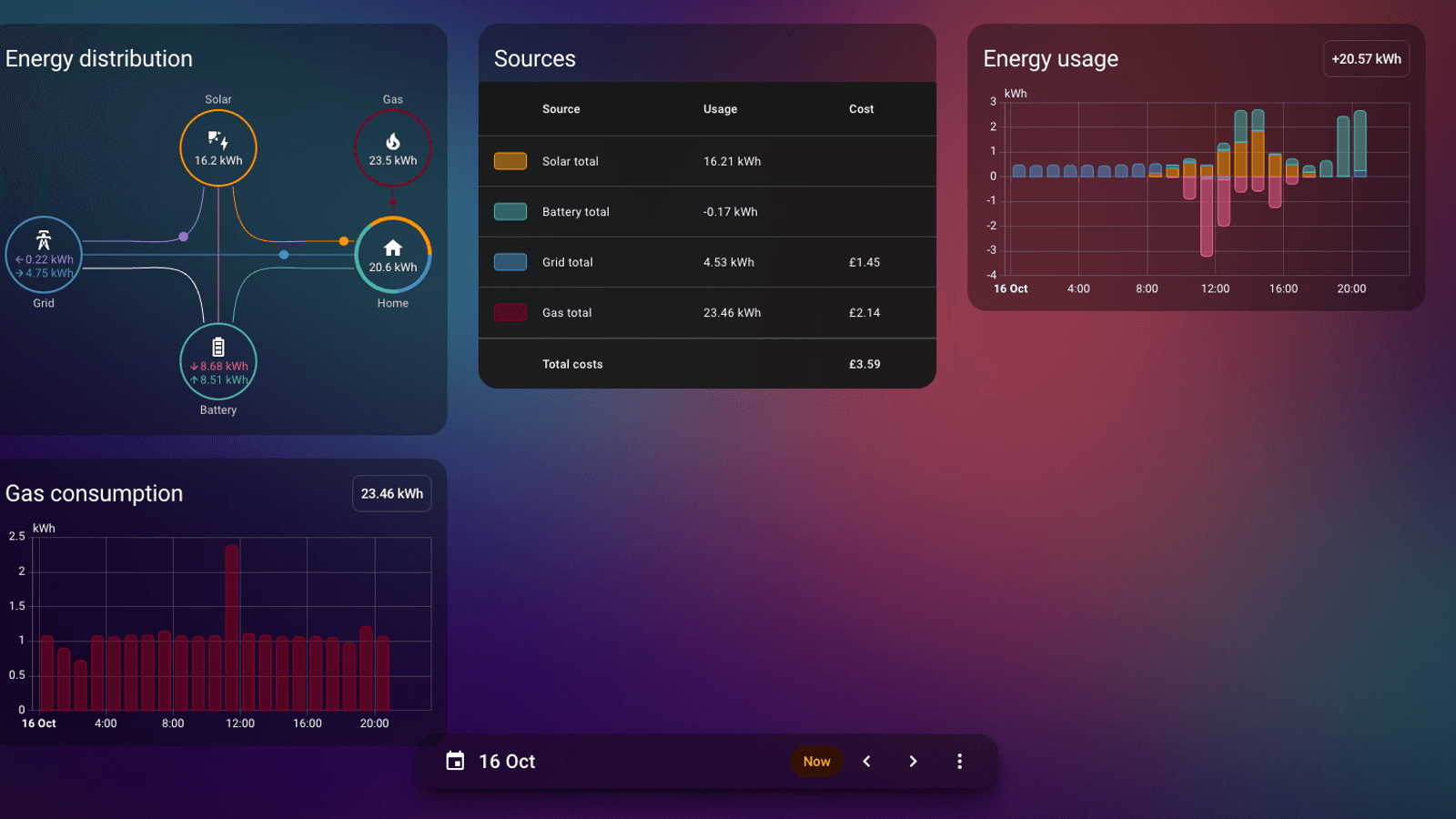Click the £2.14 gas cost value
This screenshot has width=1456, height=819.
click(x=864, y=313)
